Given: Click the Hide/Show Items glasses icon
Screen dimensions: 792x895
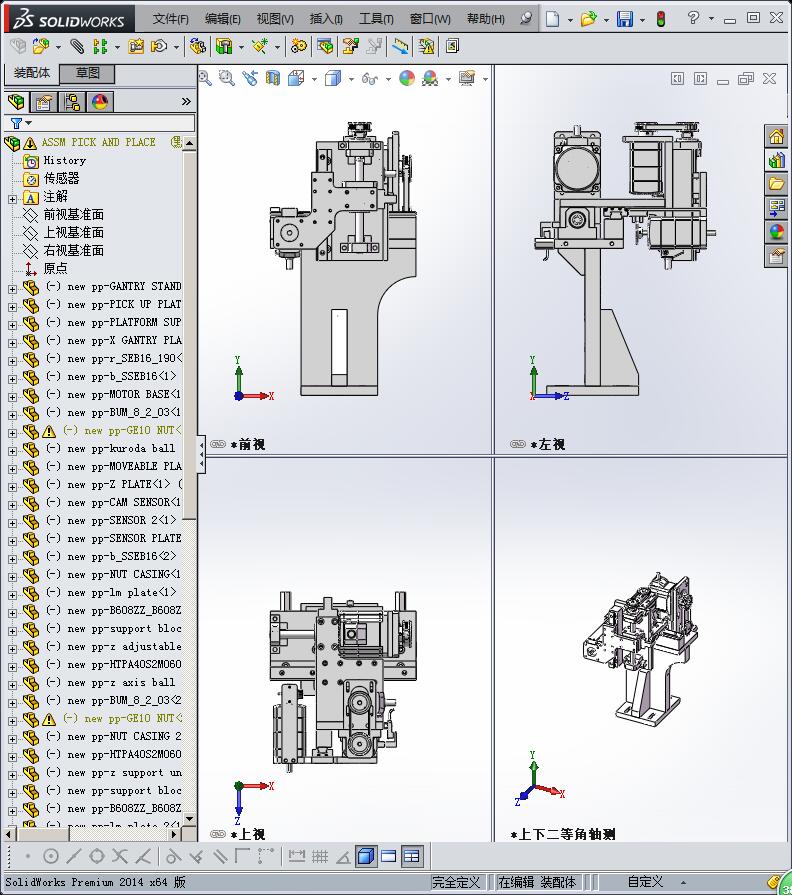Looking at the screenshot, I should pyautogui.click(x=370, y=78).
